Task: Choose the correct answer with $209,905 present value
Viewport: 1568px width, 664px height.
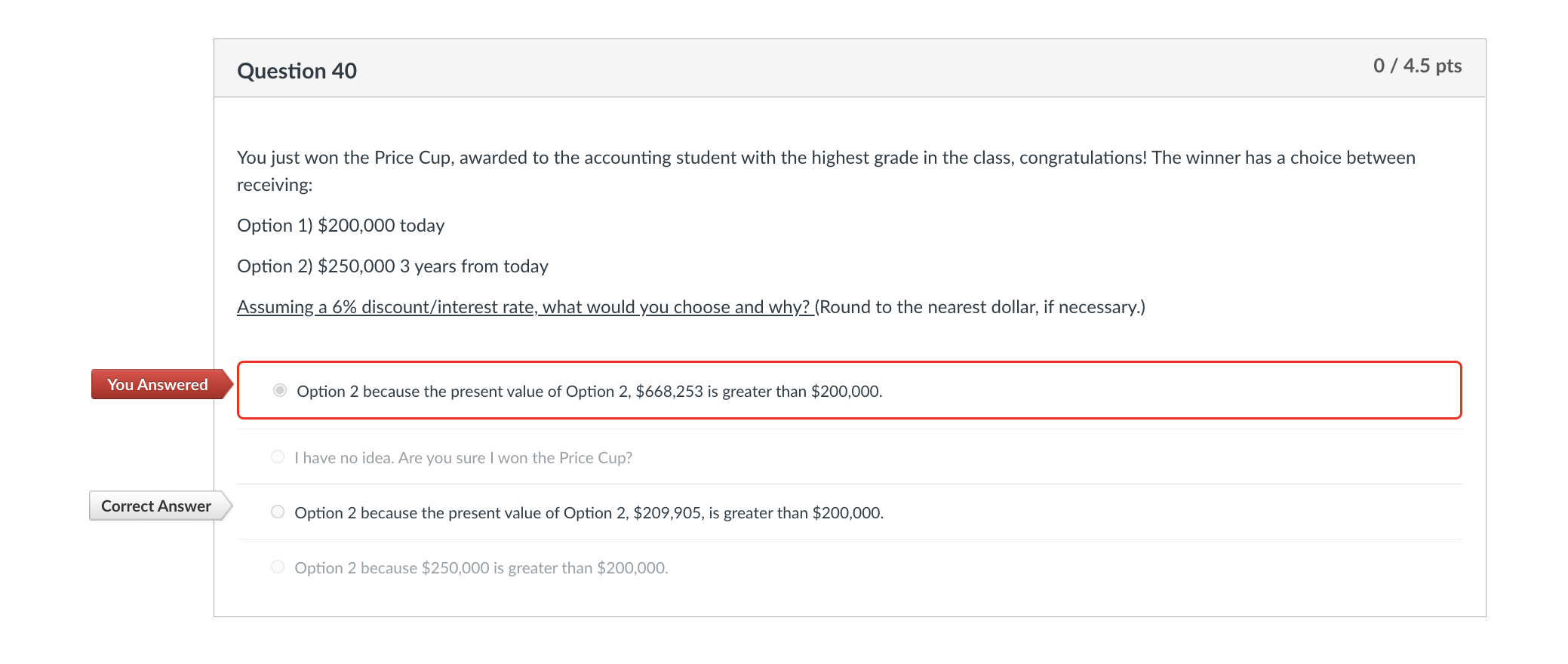Action: point(277,512)
